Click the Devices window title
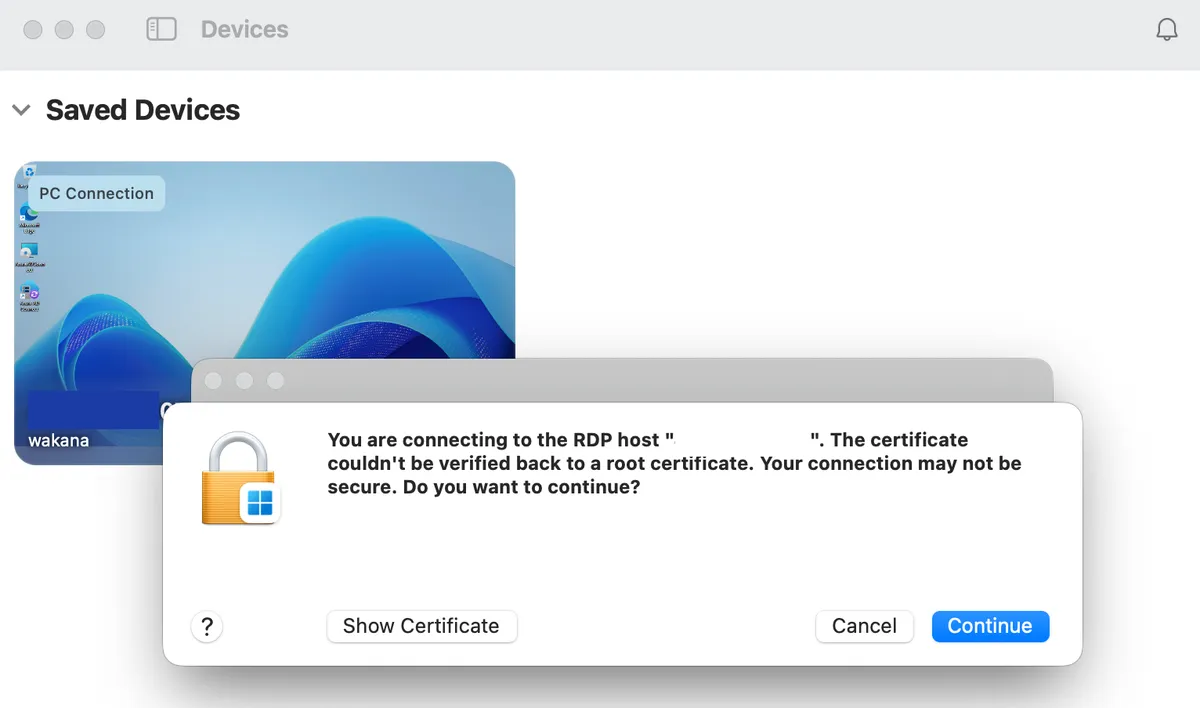Viewport: 1200px width, 708px height. 244,30
